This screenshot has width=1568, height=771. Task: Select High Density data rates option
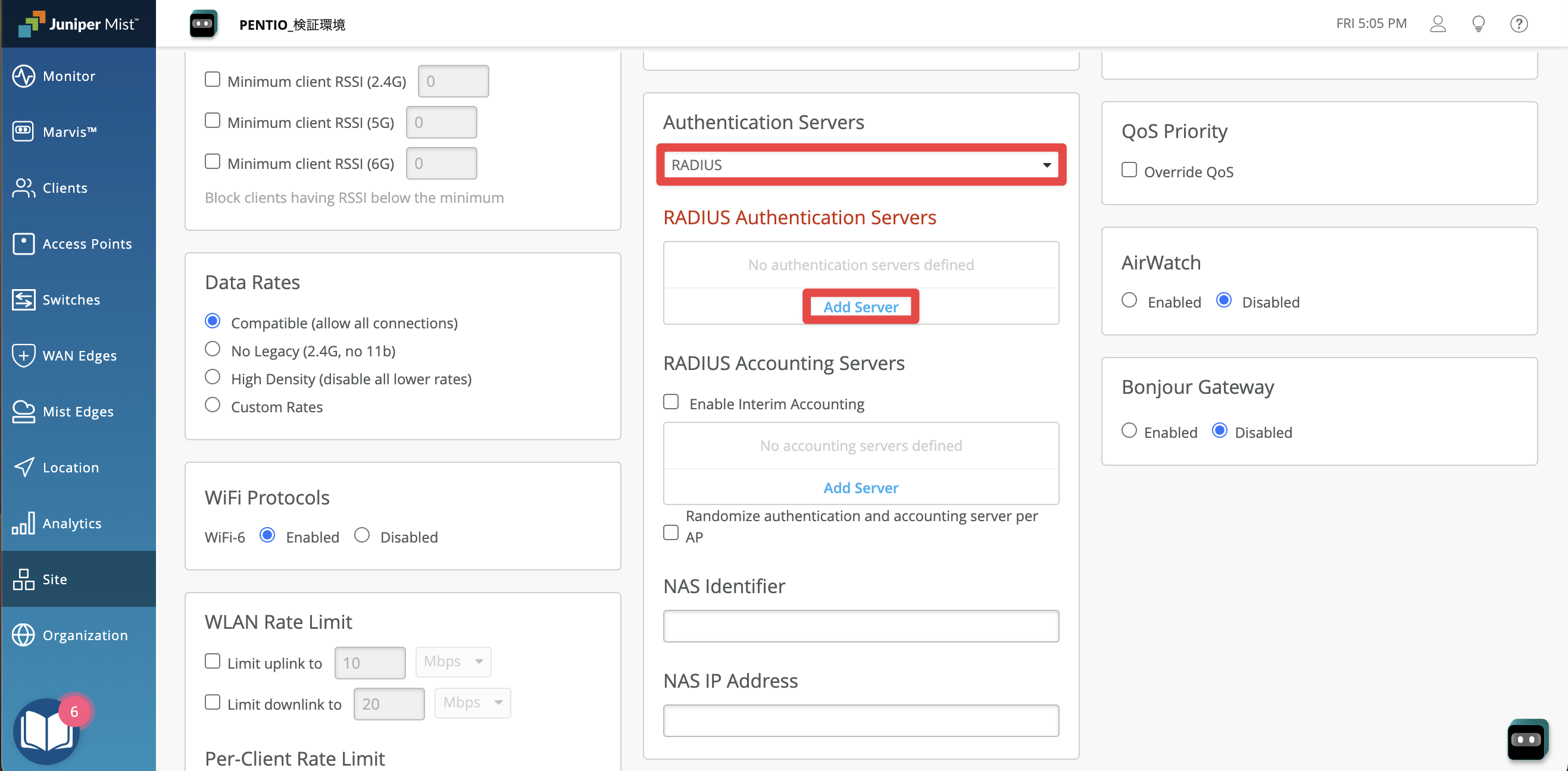coord(213,377)
